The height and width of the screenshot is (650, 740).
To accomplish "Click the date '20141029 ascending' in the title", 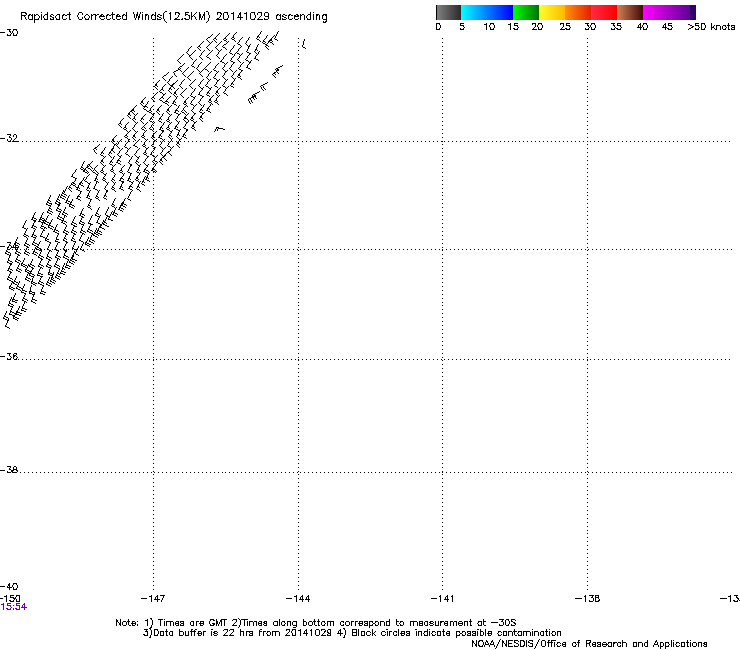I will pos(271,17).
